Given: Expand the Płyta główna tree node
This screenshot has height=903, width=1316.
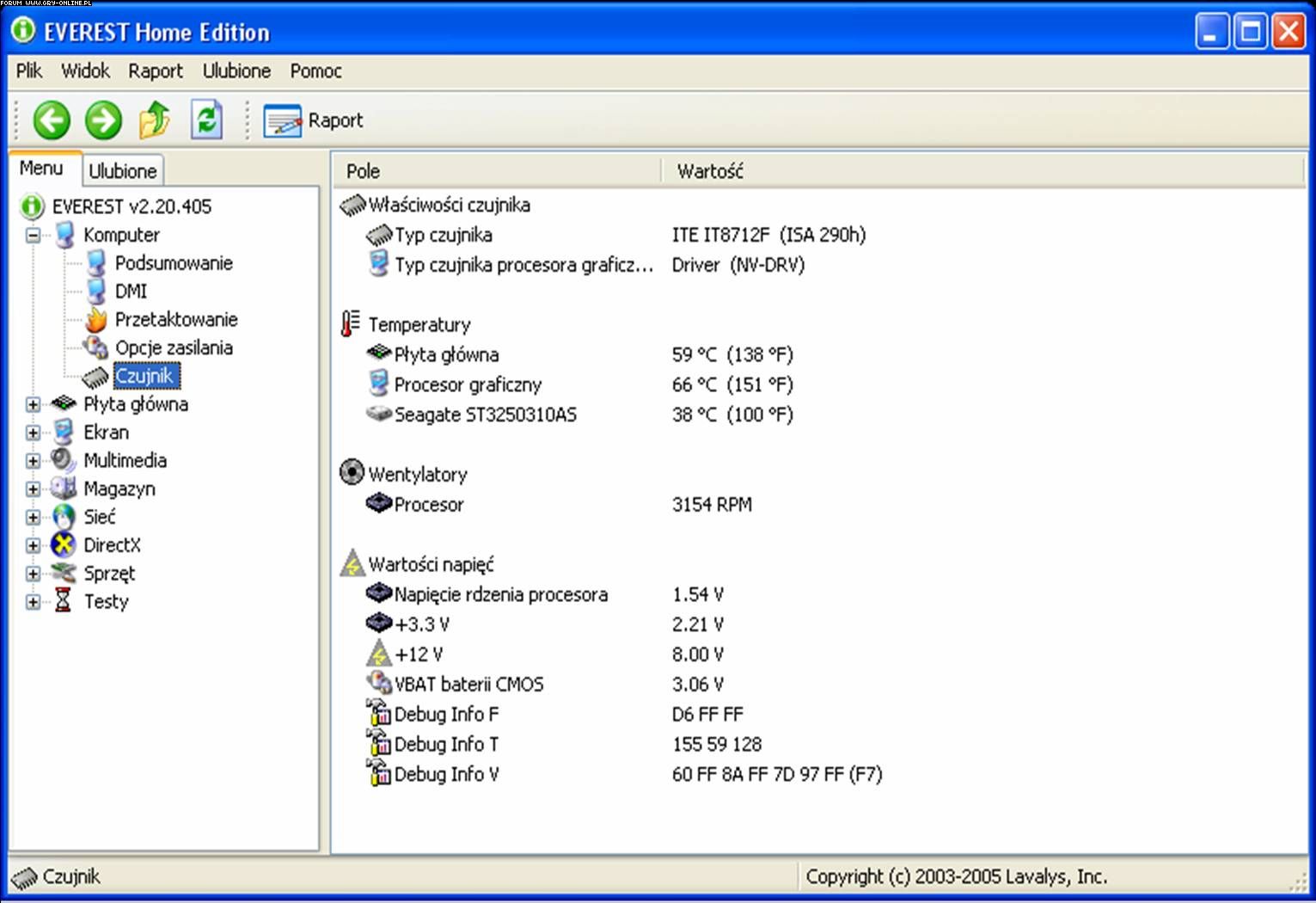Looking at the screenshot, I should (33, 404).
